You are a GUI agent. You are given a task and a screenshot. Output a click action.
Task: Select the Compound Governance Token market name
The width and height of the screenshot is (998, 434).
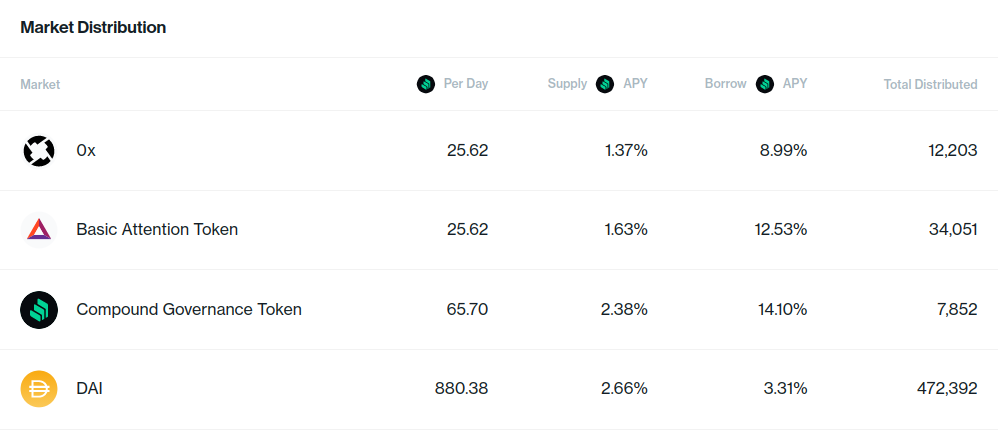tap(189, 309)
